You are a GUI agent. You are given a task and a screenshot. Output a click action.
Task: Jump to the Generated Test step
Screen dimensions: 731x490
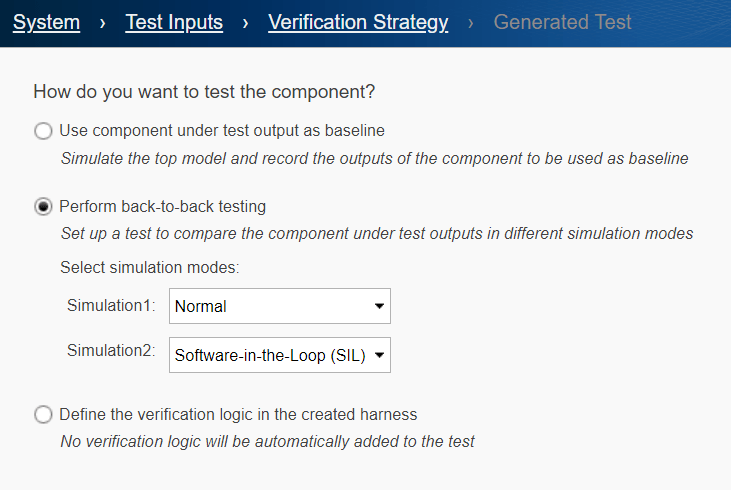[x=562, y=22]
